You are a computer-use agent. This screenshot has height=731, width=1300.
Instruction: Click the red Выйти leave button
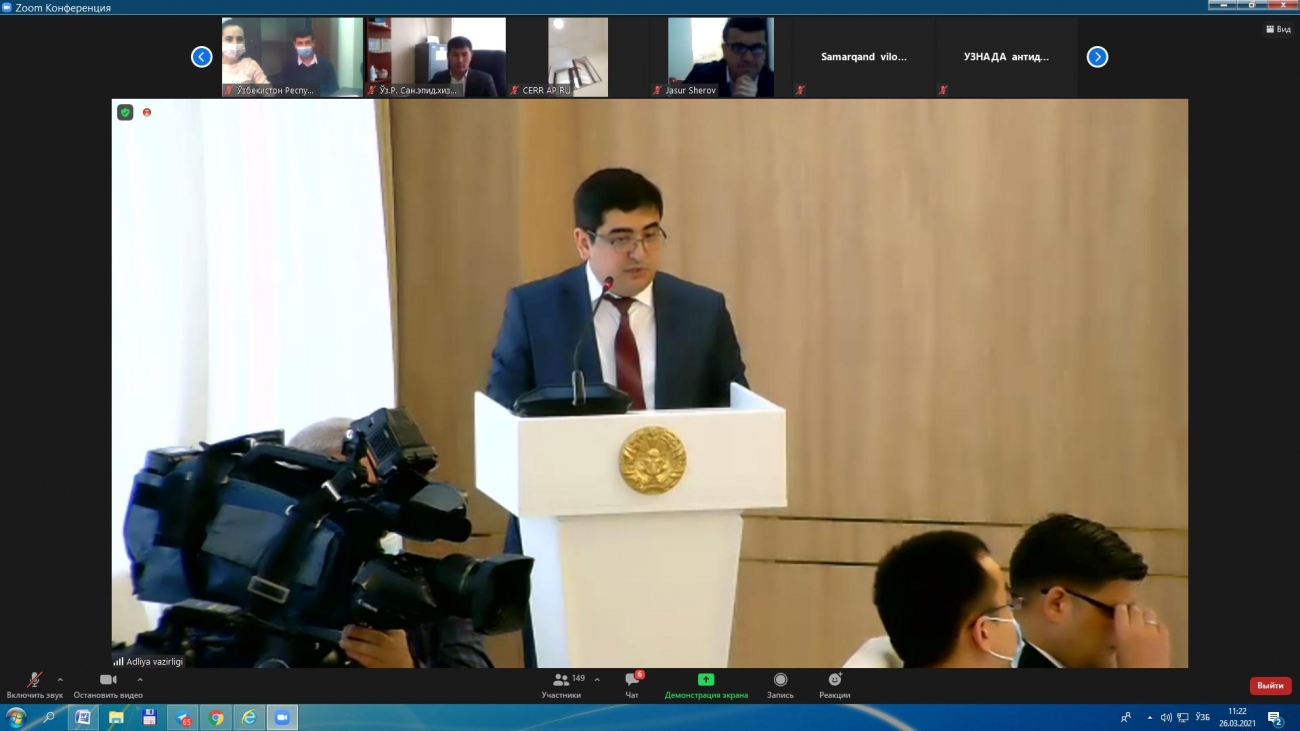pyautogui.click(x=1270, y=686)
